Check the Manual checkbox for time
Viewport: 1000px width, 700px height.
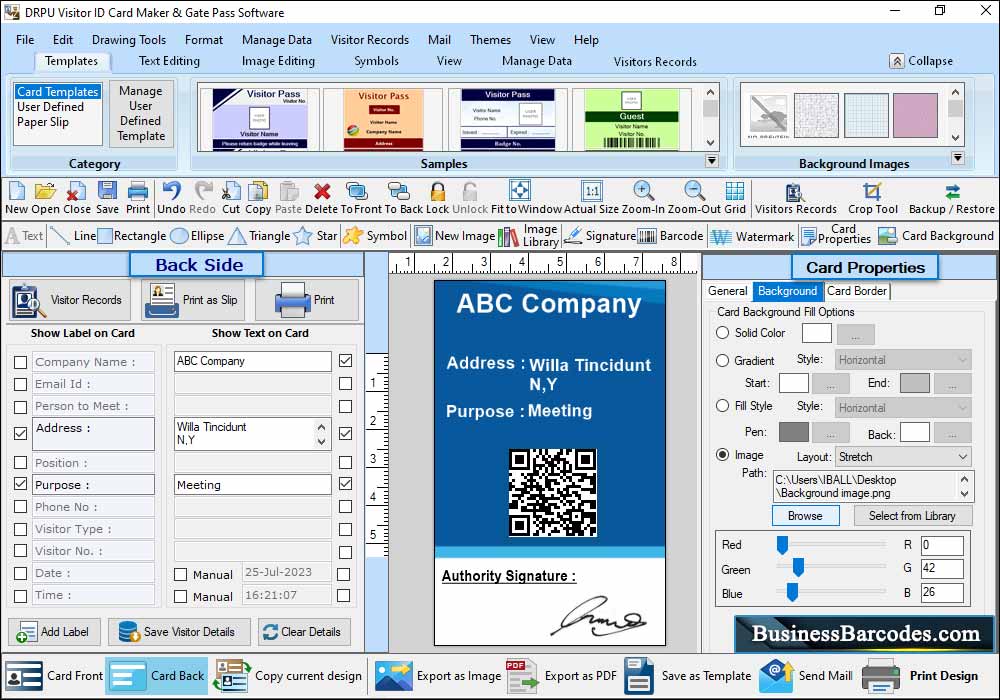point(180,597)
